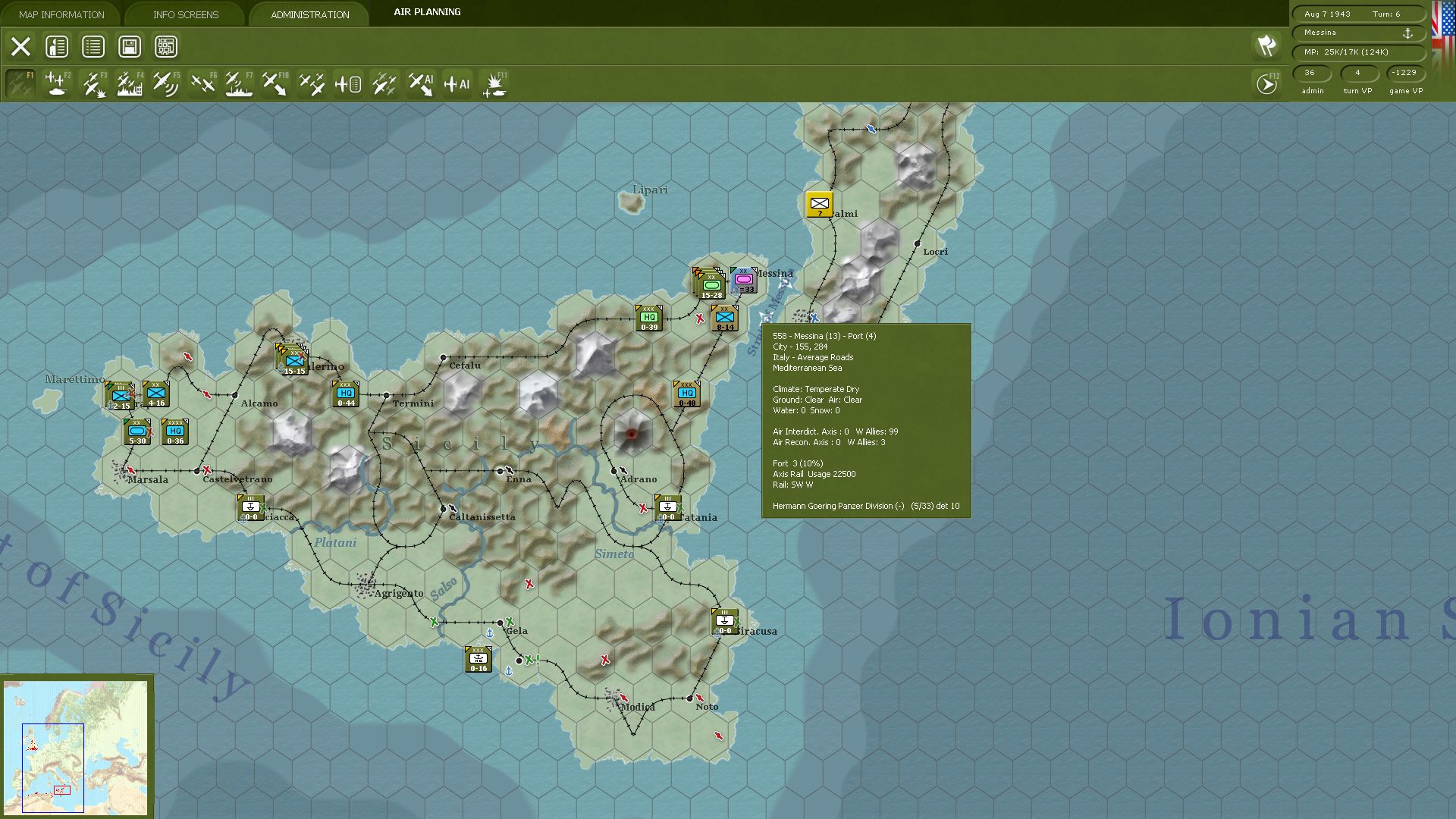Screen dimensions: 1456x819
Task: Select the 8-14 infantry counter
Action: [x=725, y=318]
